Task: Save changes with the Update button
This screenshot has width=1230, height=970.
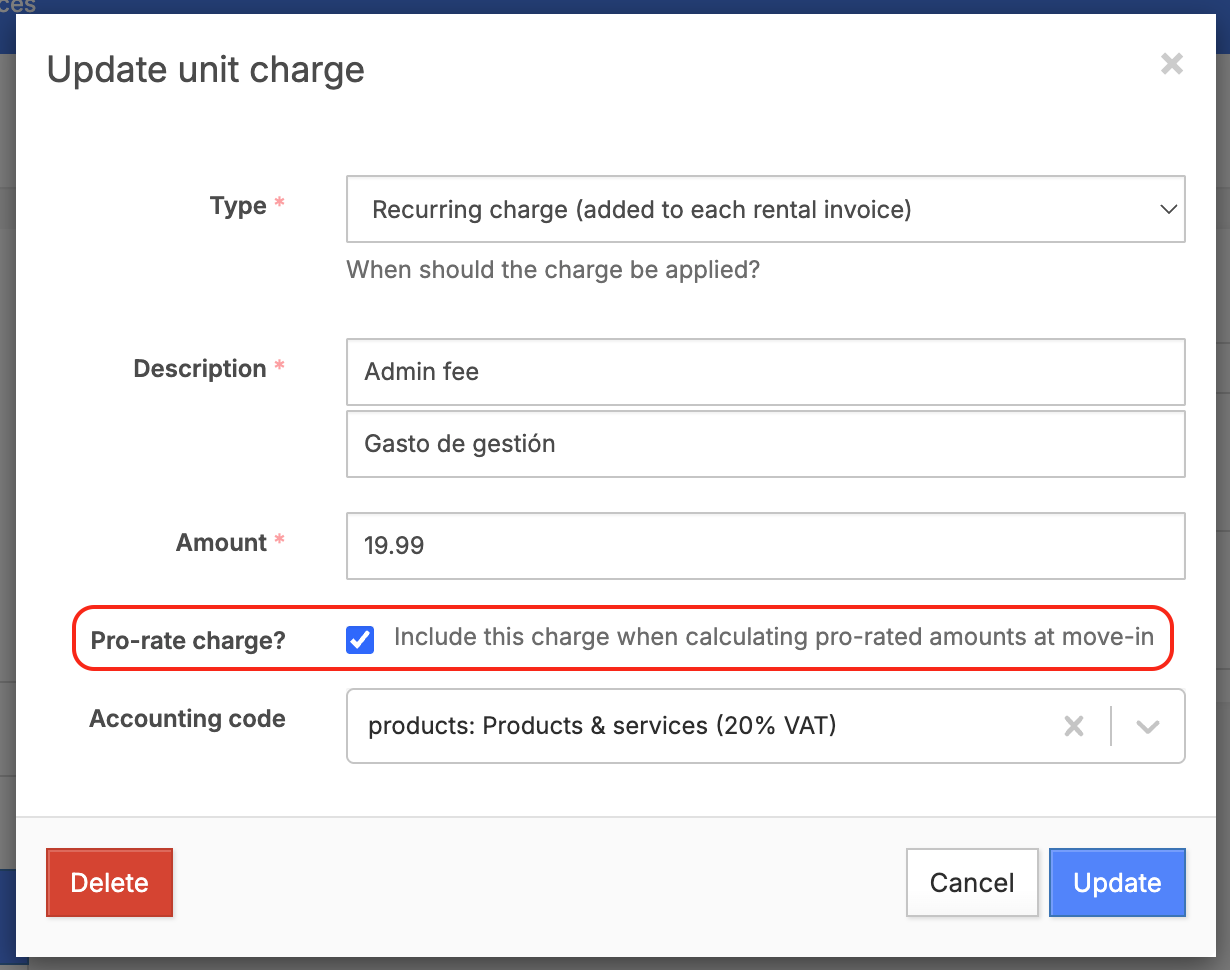Action: tap(1117, 883)
